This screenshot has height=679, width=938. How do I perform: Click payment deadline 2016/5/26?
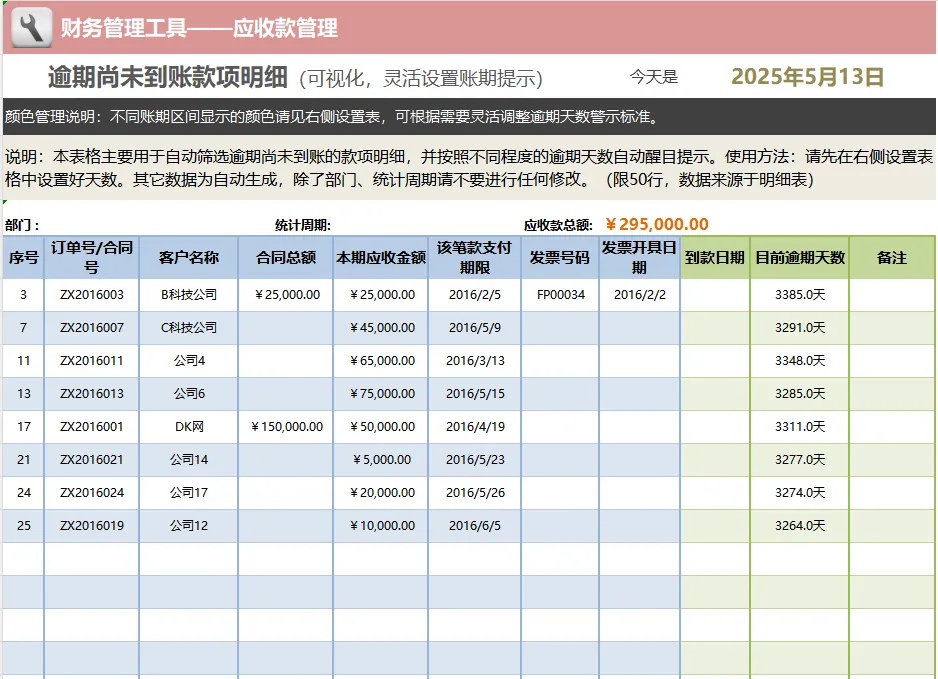point(475,492)
